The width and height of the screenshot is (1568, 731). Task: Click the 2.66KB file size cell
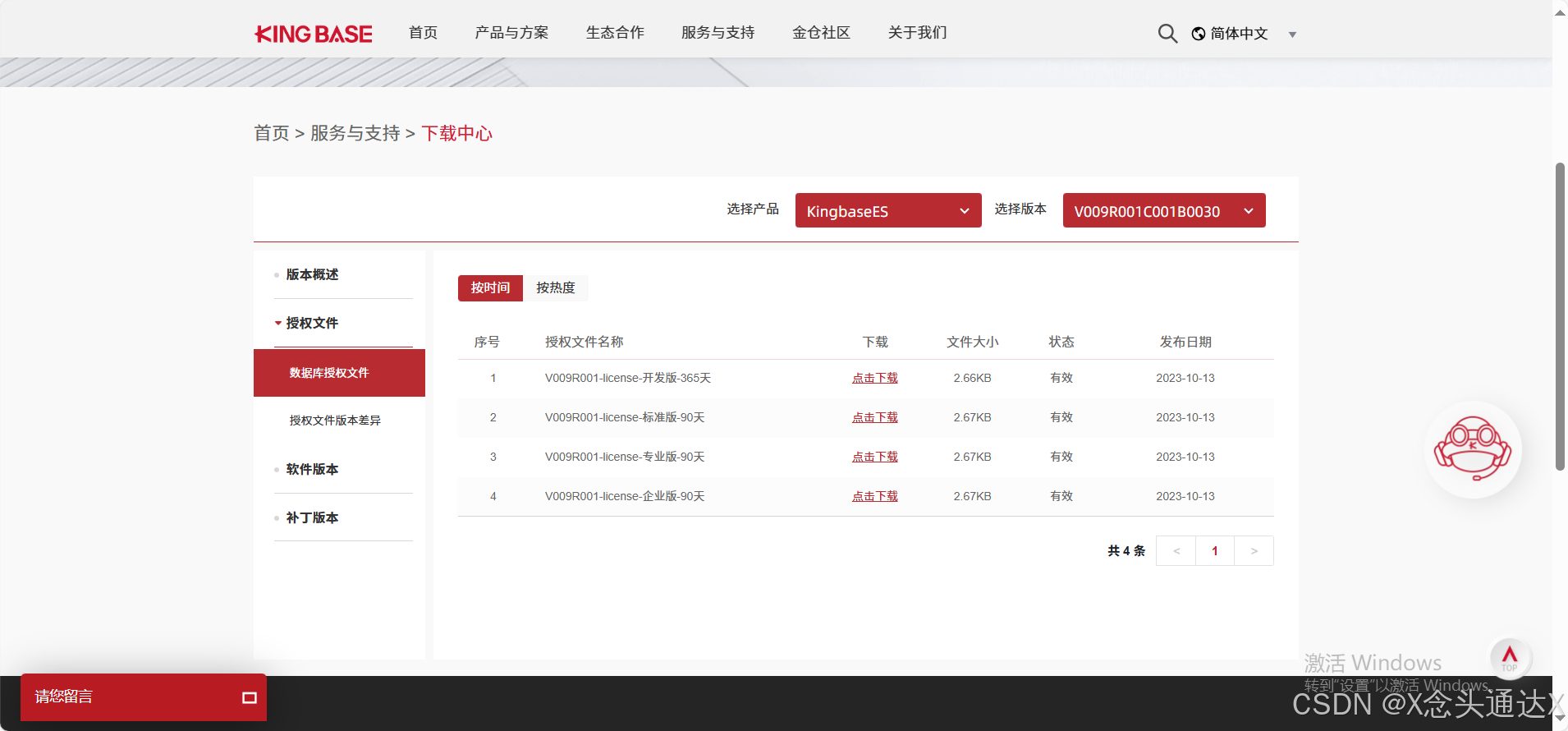(x=973, y=379)
